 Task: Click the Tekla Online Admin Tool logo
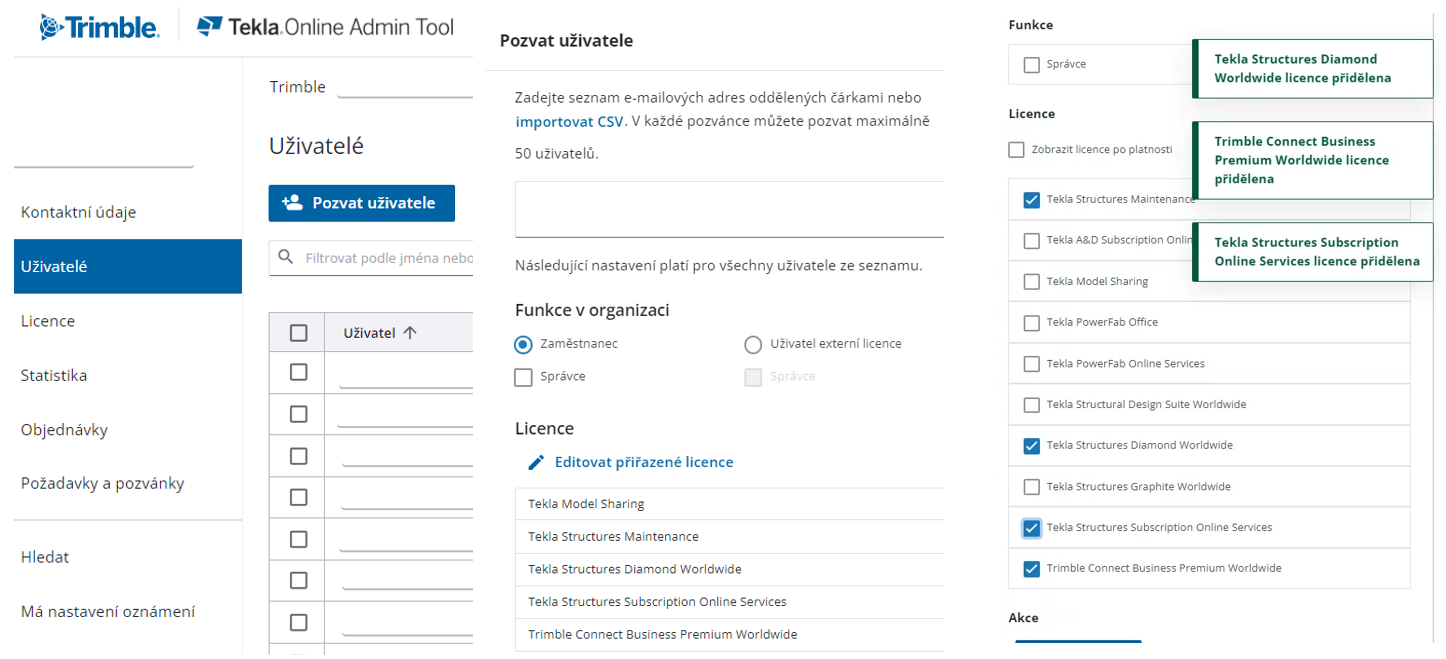pos(325,27)
